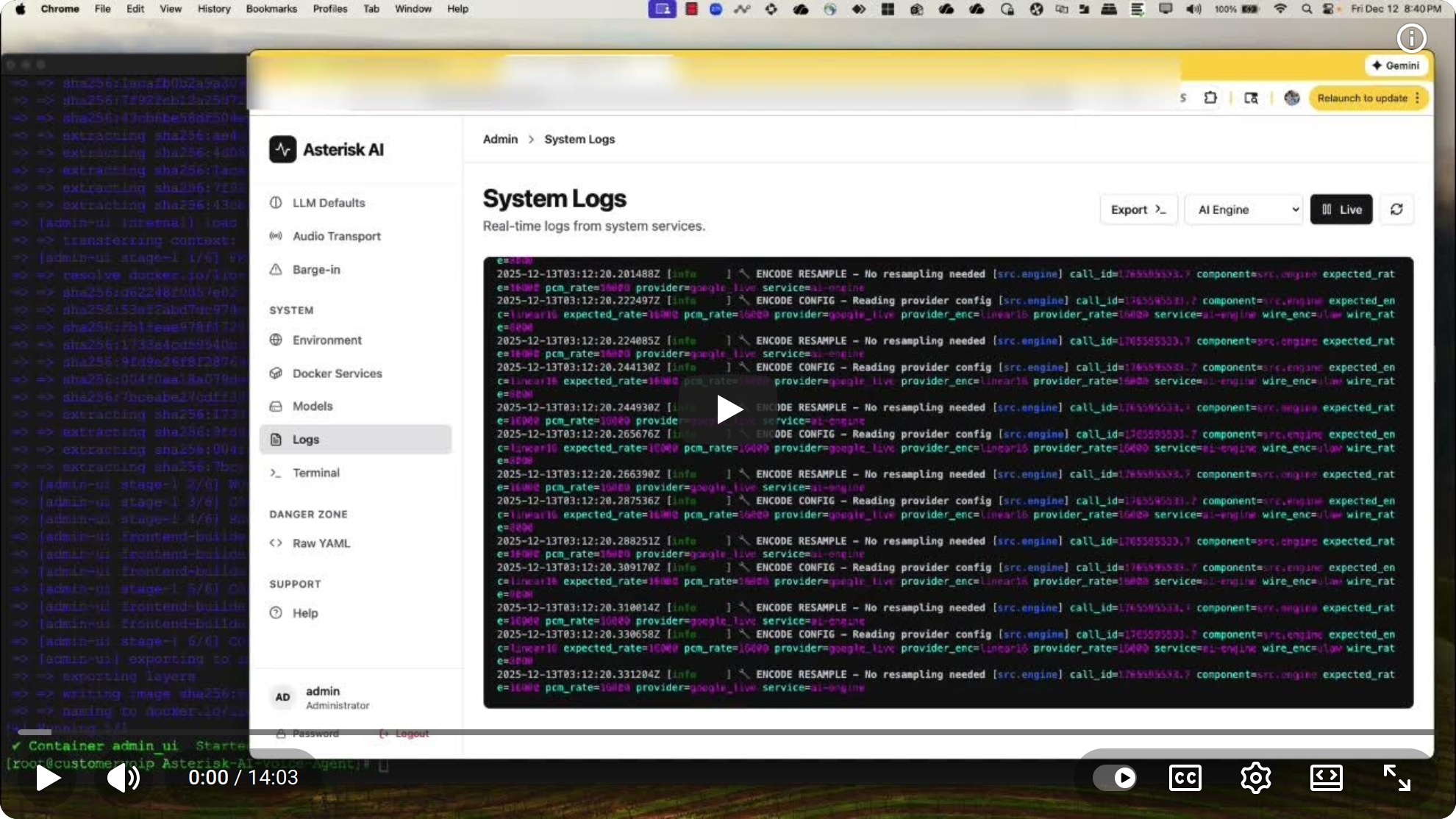Play the video from center button
Viewport: 1456px width, 819px height.
point(728,409)
